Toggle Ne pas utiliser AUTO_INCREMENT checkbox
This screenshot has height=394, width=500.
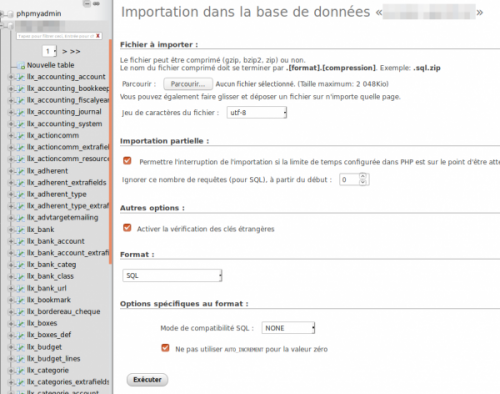click(x=165, y=348)
